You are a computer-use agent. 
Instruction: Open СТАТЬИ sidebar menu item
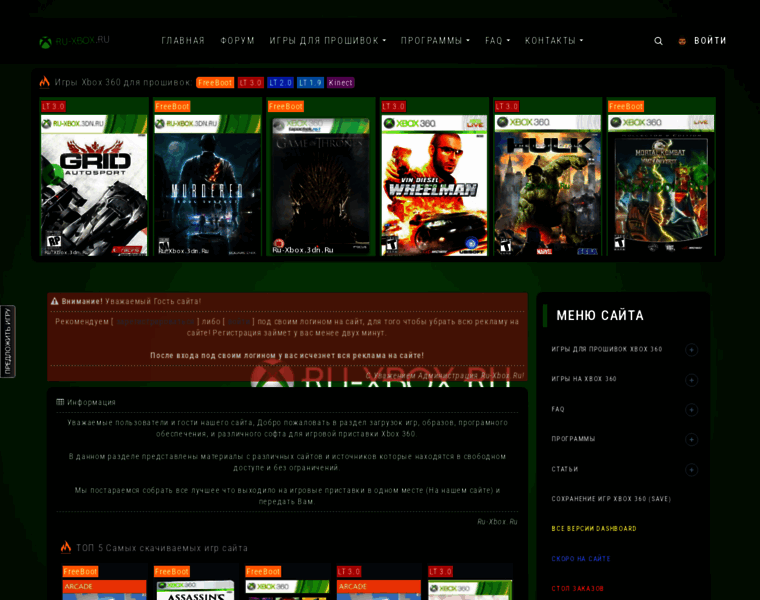point(565,469)
